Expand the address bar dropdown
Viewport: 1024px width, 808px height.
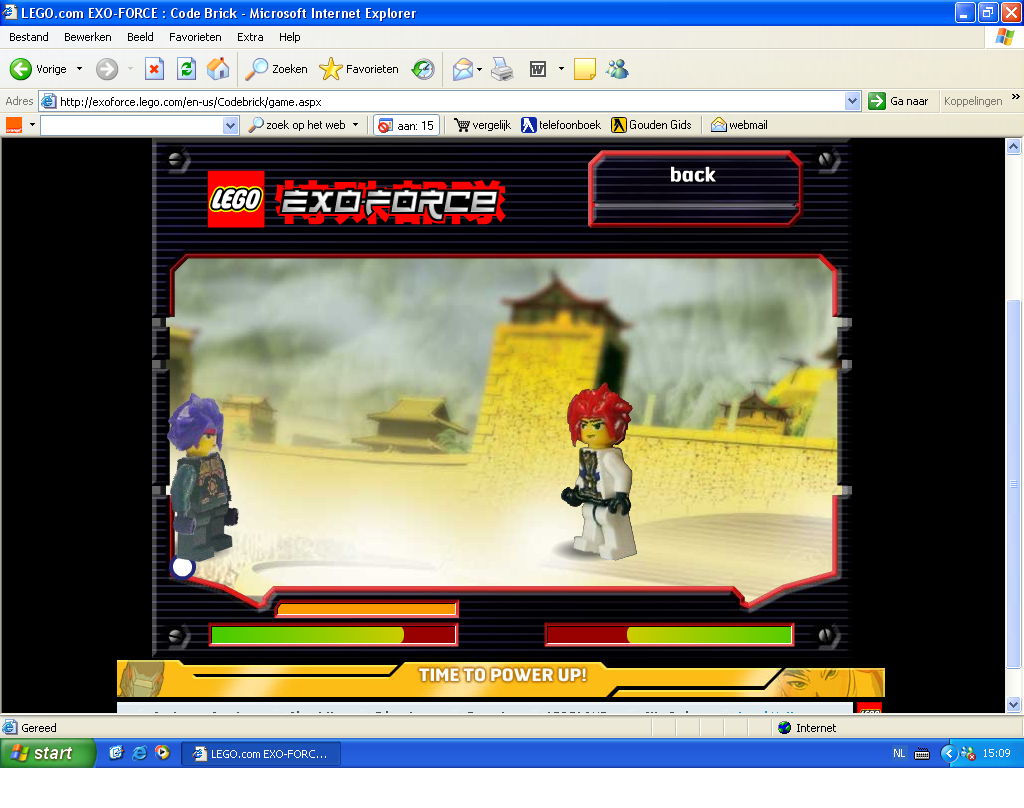pos(852,101)
